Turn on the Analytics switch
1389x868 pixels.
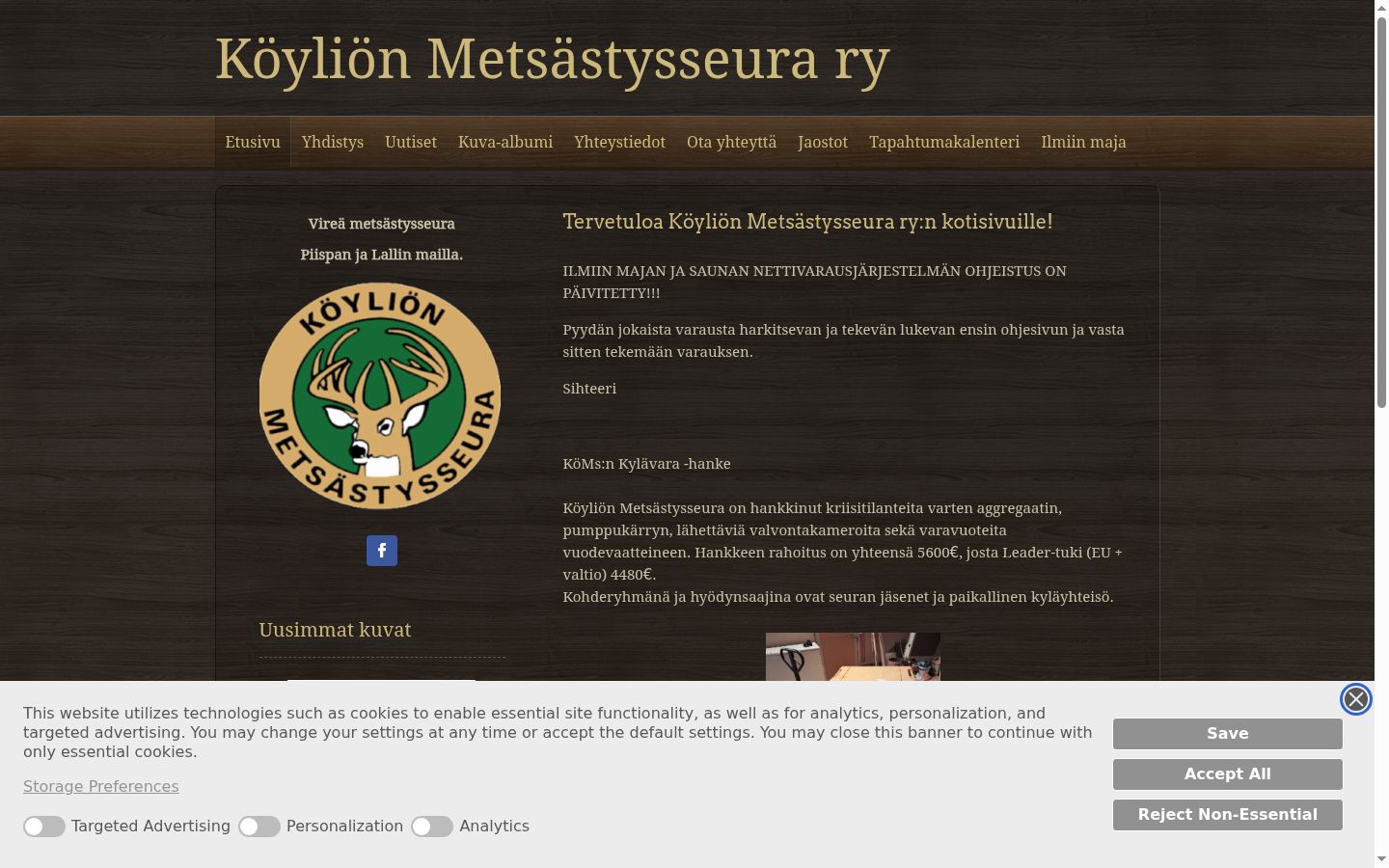click(x=432, y=827)
